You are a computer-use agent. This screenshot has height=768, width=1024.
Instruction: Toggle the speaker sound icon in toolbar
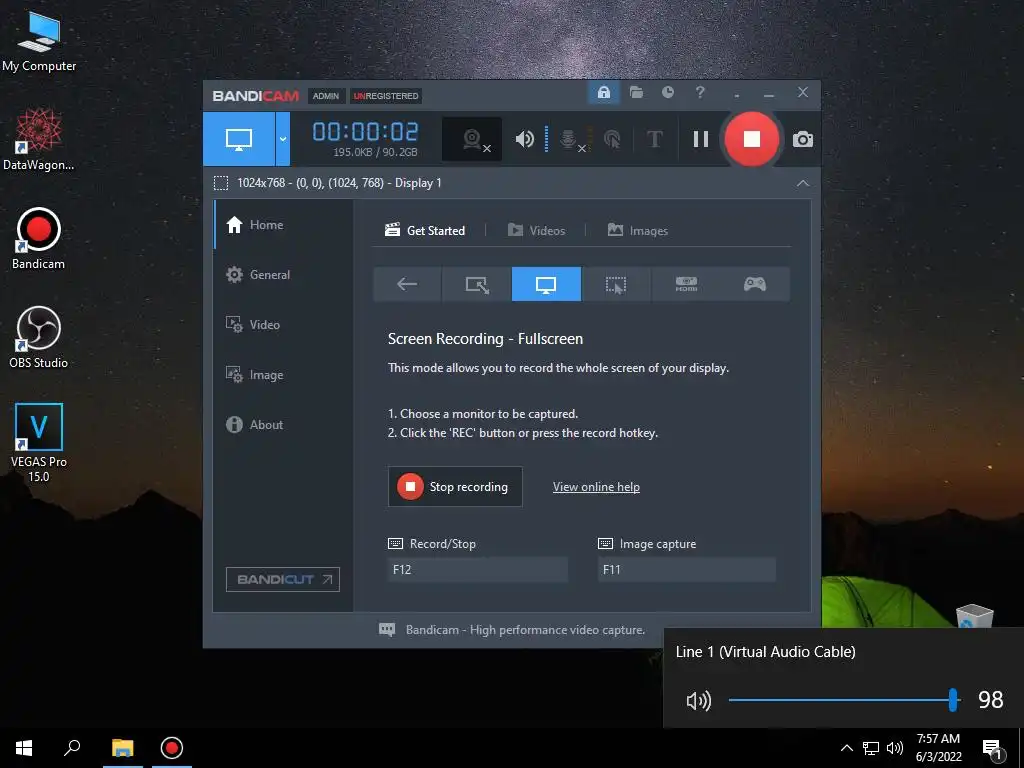coord(524,139)
